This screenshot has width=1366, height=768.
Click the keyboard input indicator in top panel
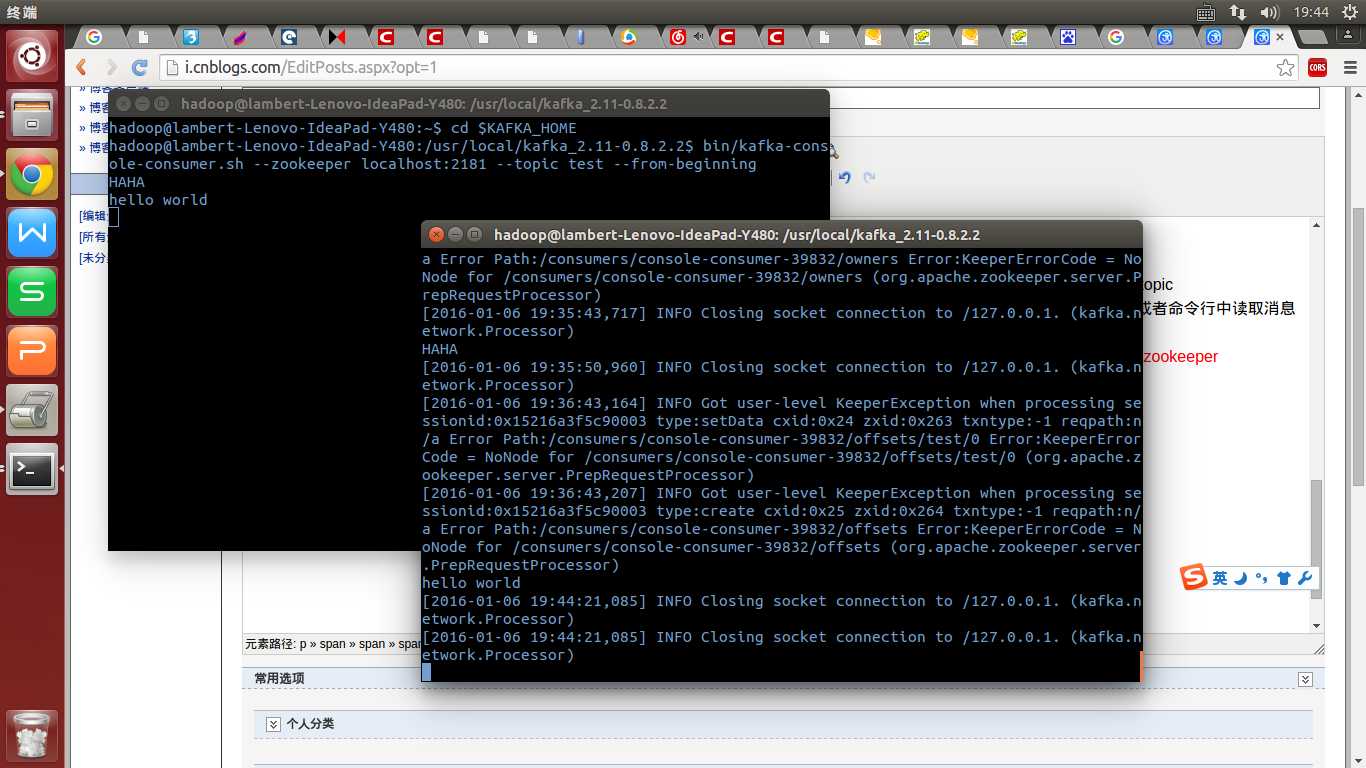pyautogui.click(x=1205, y=12)
